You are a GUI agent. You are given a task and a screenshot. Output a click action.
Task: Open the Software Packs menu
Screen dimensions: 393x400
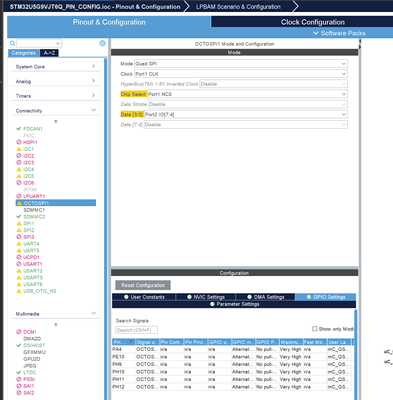coord(339,33)
